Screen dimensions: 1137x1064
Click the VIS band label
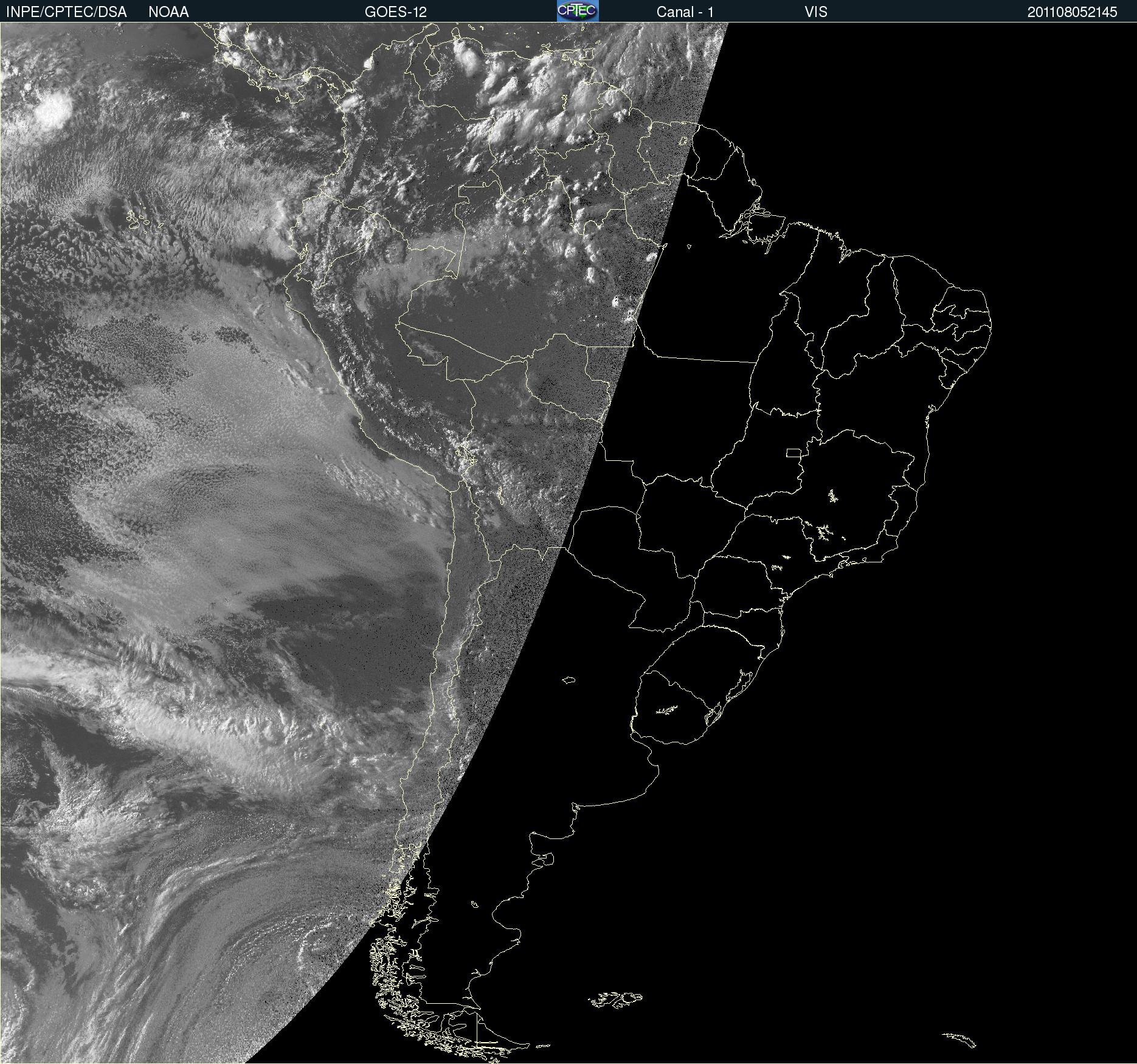tap(816, 12)
